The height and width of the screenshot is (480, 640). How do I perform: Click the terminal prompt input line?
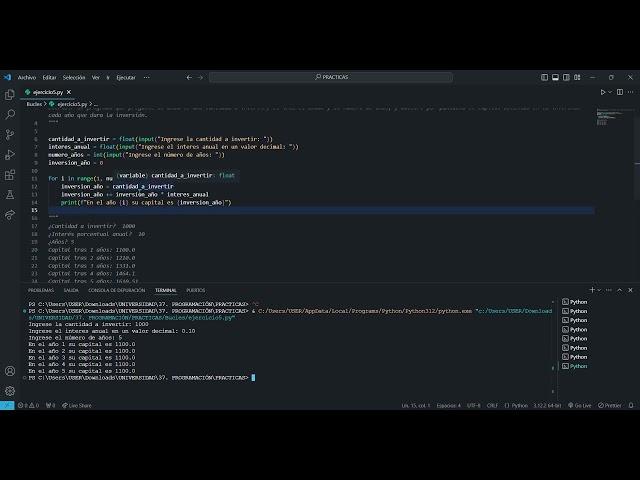point(142,378)
